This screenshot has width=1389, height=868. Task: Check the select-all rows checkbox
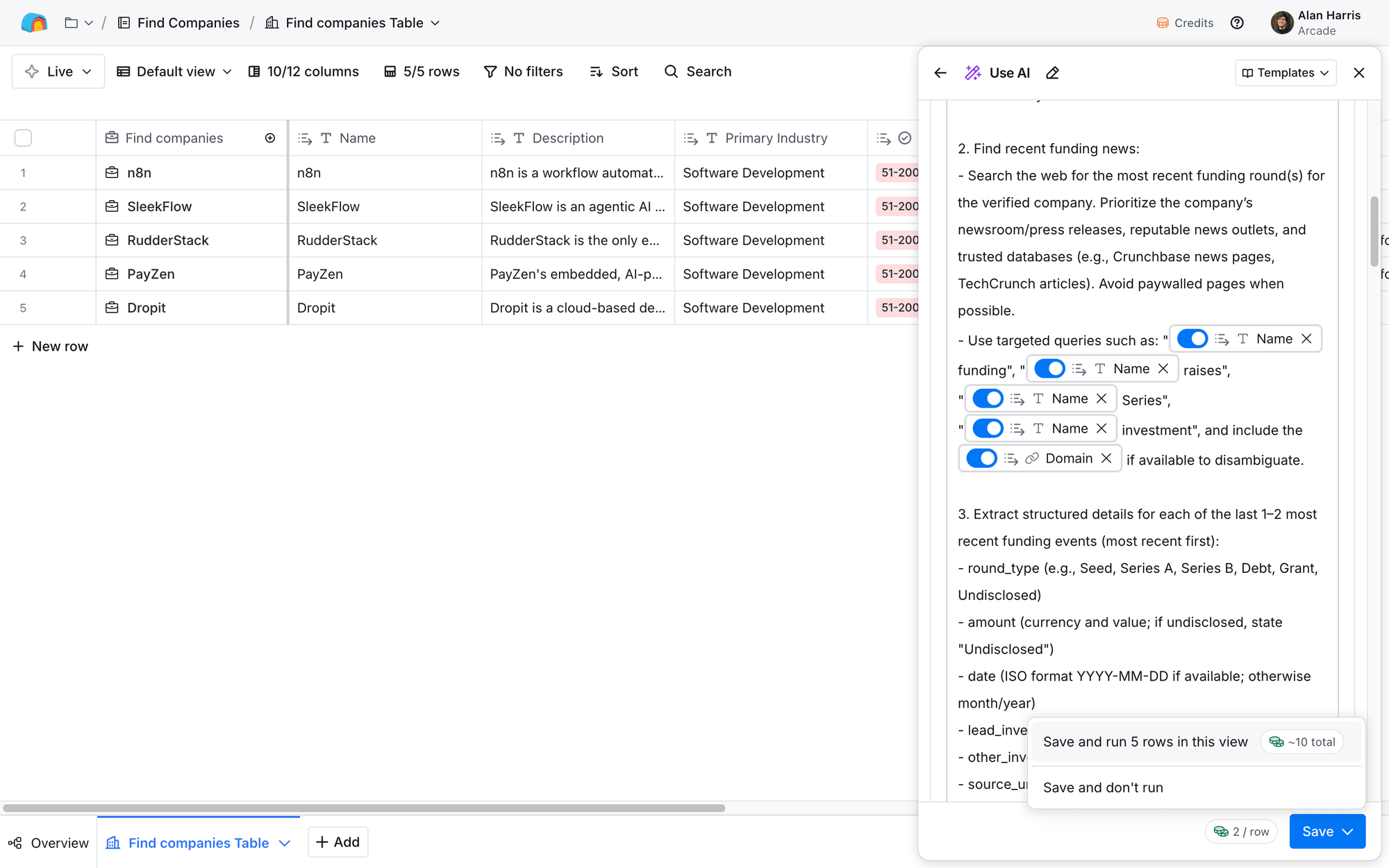(23, 138)
